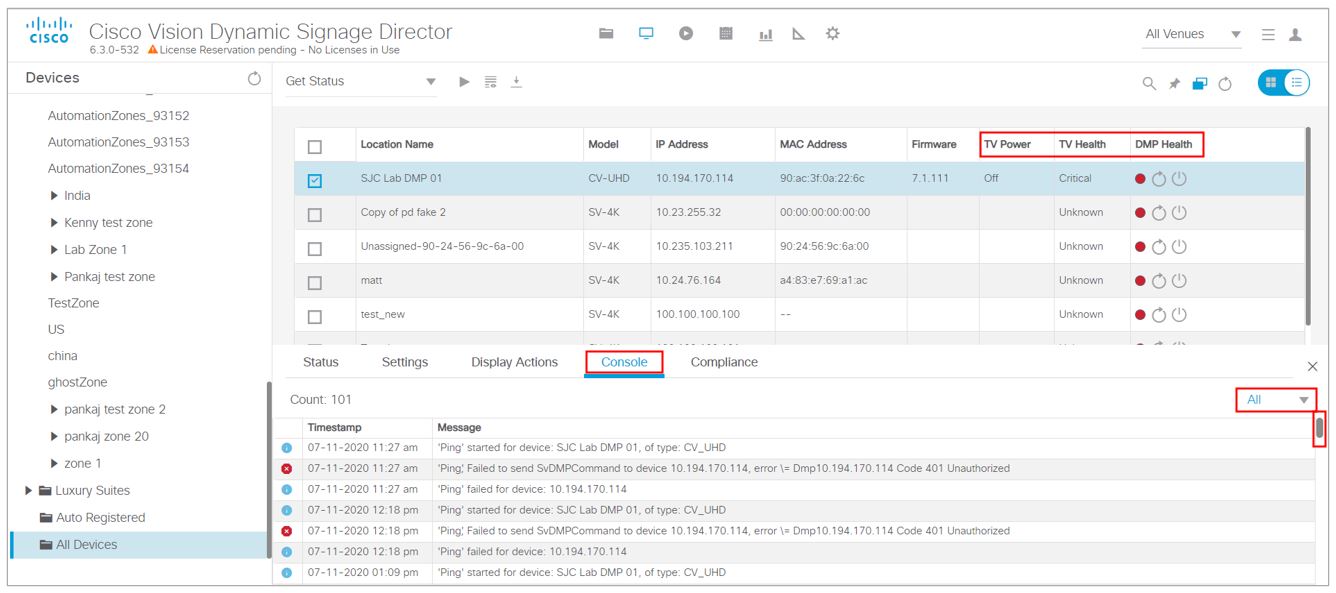1336x593 pixels.
Task: Open the Event Schedule calendar icon
Action: (x=727, y=31)
